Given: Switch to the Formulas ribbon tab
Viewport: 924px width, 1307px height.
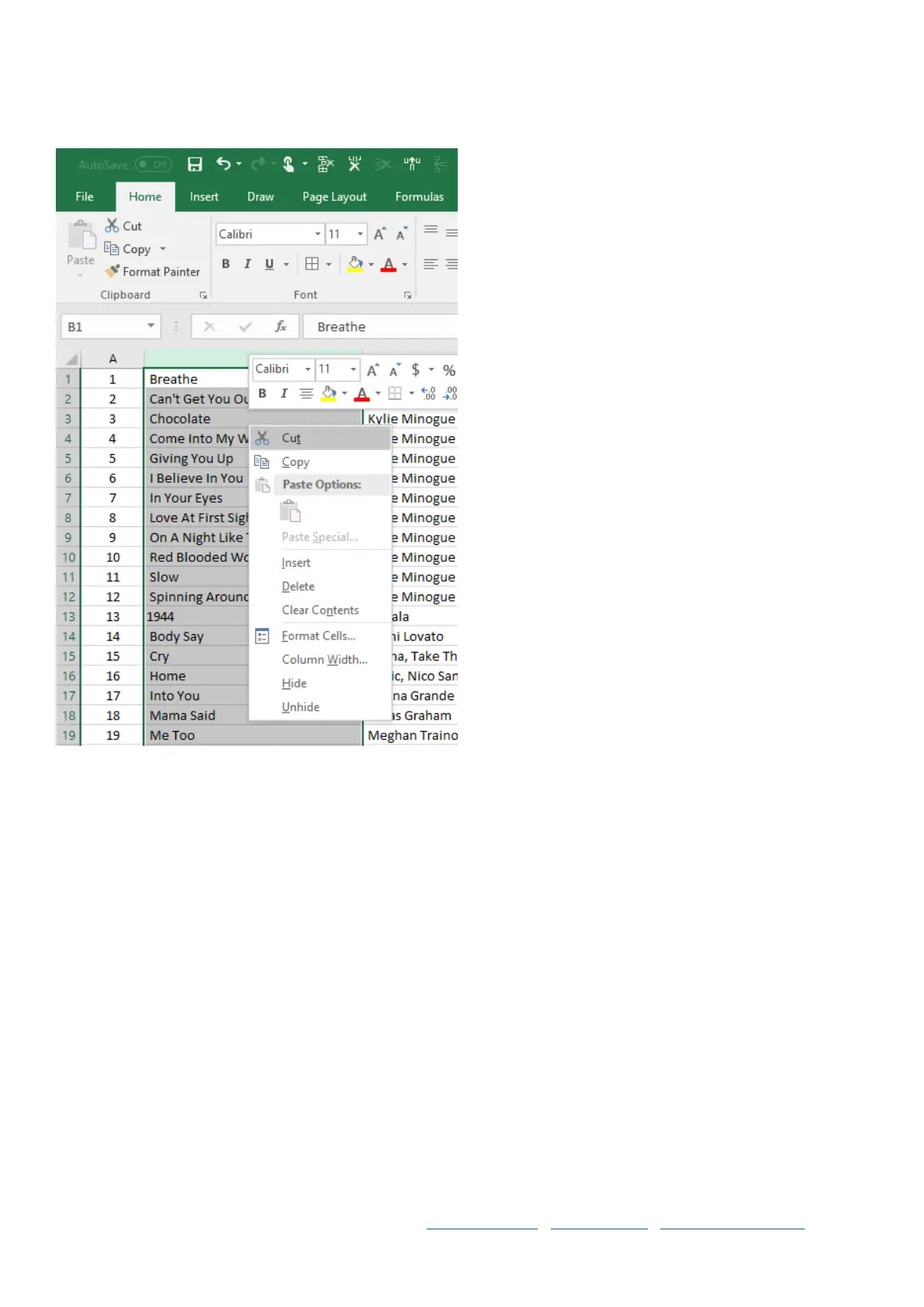Looking at the screenshot, I should 420,197.
